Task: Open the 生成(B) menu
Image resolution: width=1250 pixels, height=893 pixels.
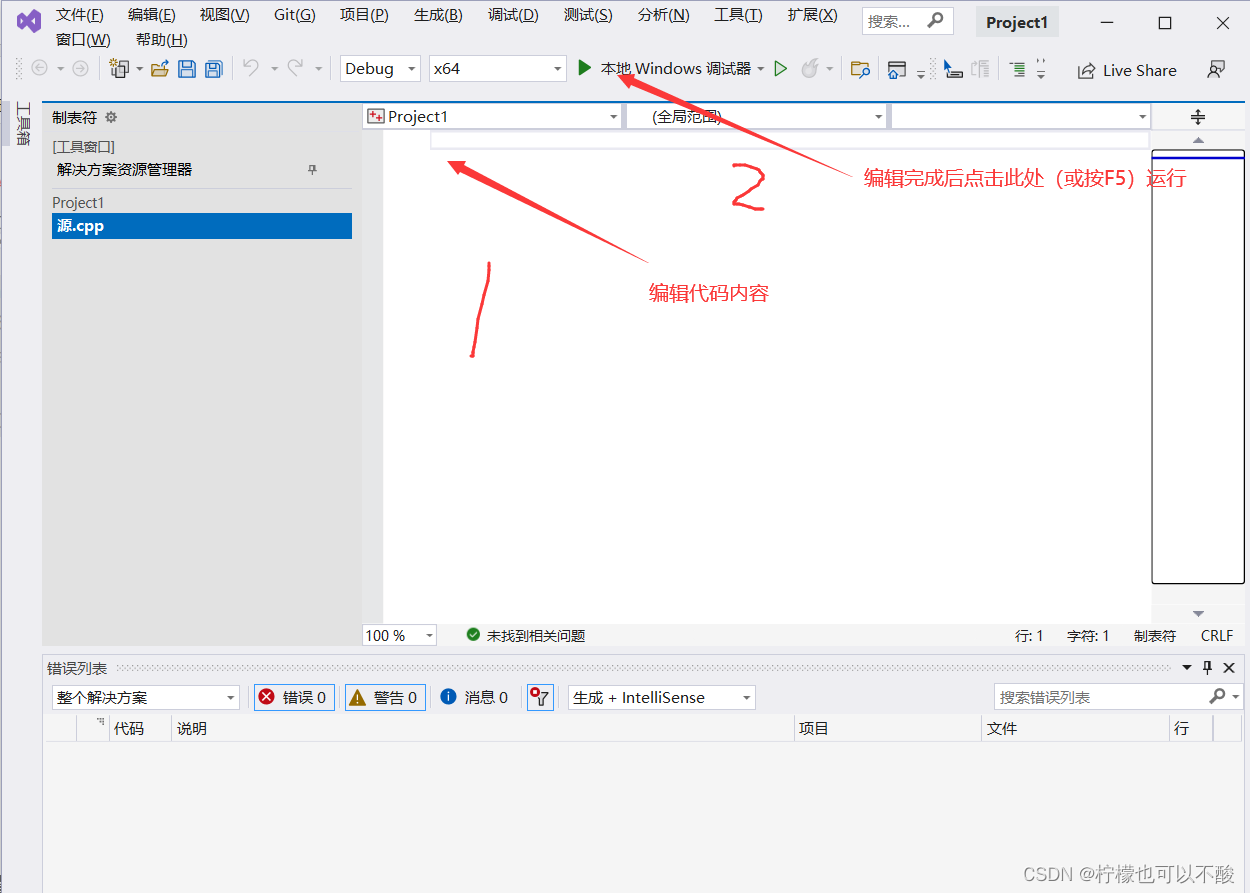Action: pos(438,15)
